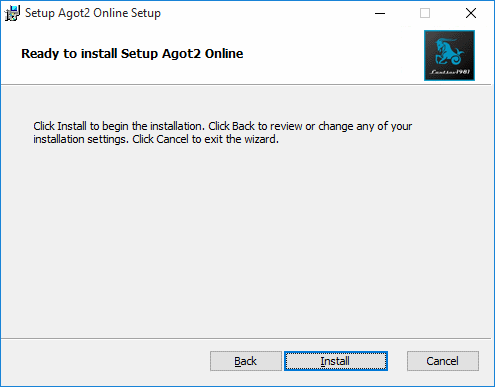The image size is (495, 387).
Task: Click the text line "Click Cancel to exit the wizard"
Action: [x=205, y=139]
